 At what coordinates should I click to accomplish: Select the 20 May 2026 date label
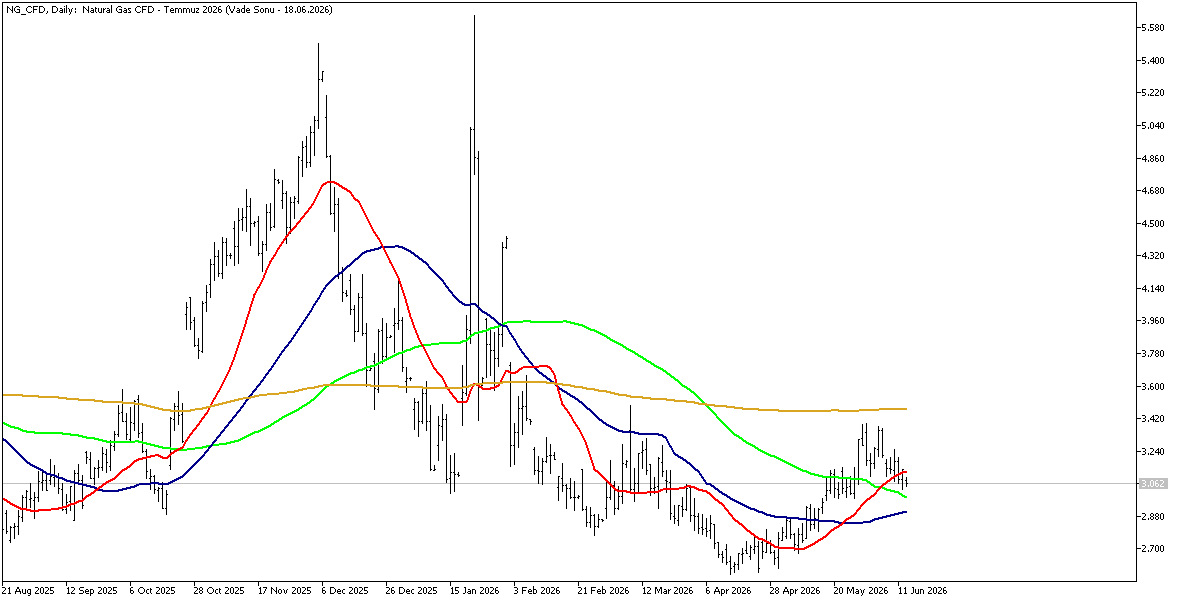coord(859,591)
